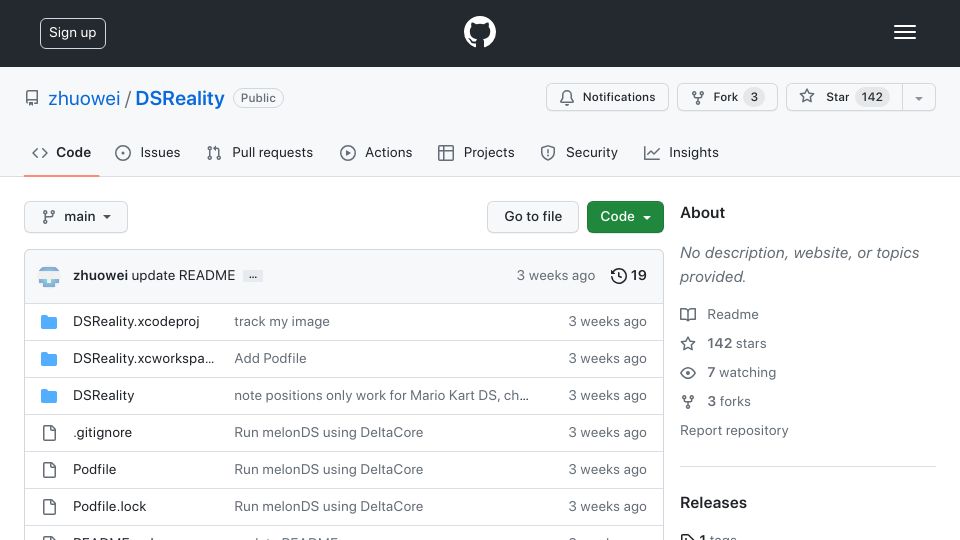This screenshot has height=540, width=960.
Task: Click the Releases heading link
Action: point(713,503)
